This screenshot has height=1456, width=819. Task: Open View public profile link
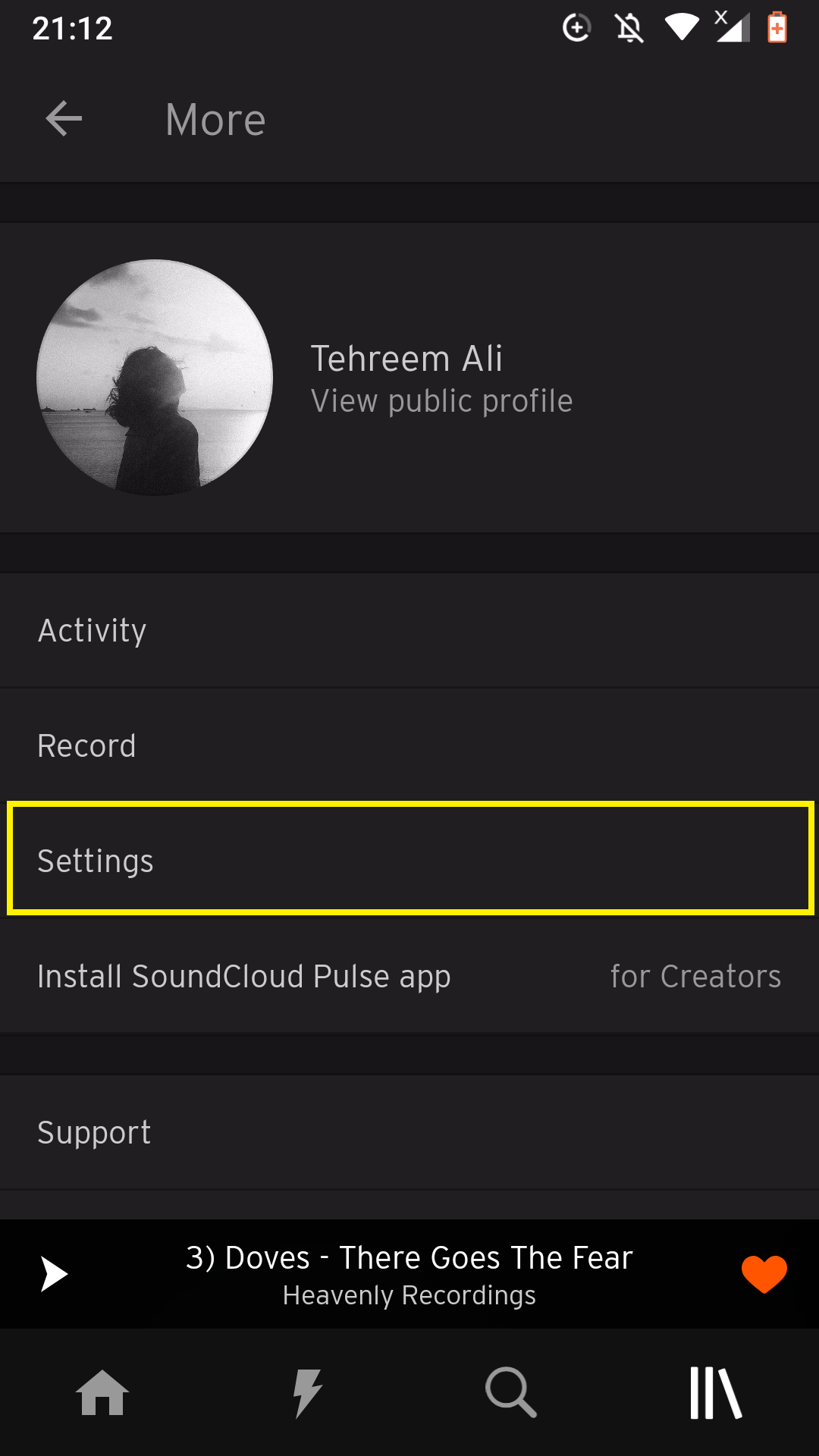[441, 401]
